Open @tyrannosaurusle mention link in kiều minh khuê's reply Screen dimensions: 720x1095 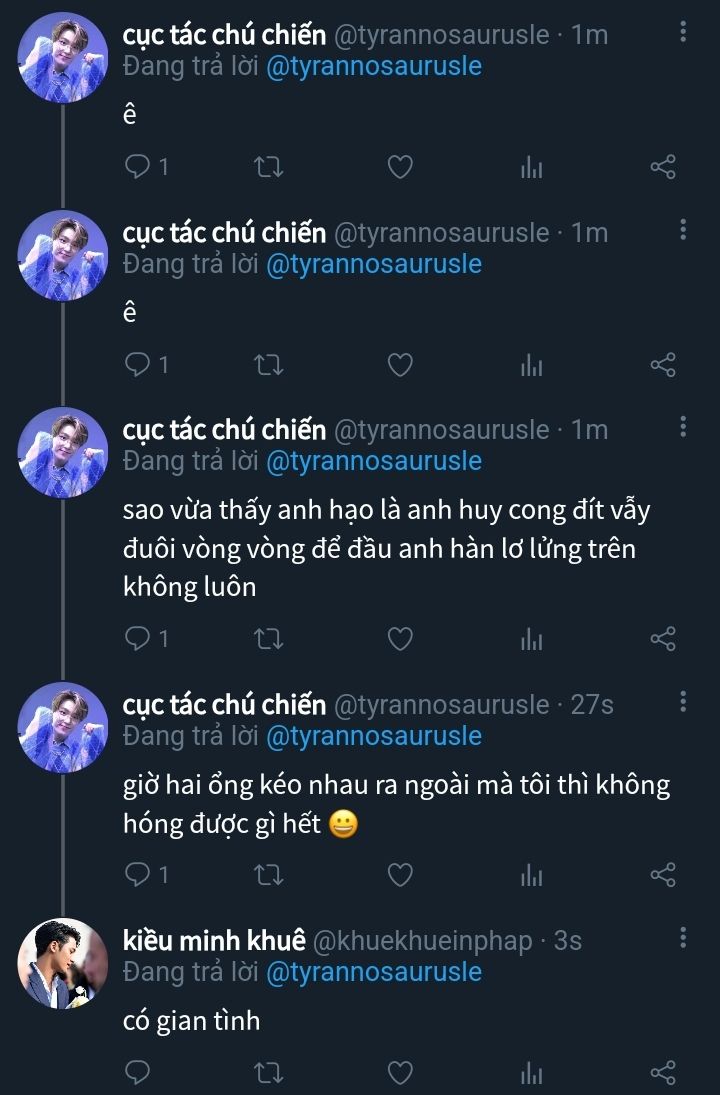click(373, 971)
